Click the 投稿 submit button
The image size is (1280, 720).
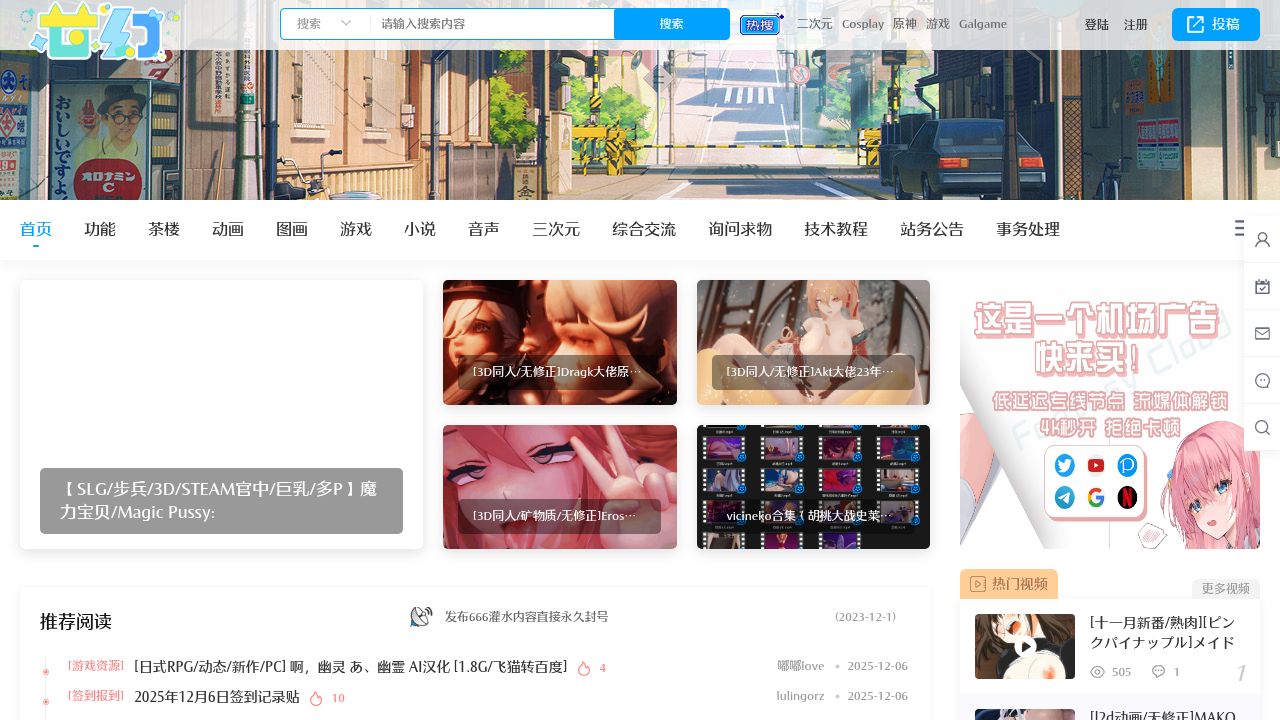tap(1215, 24)
